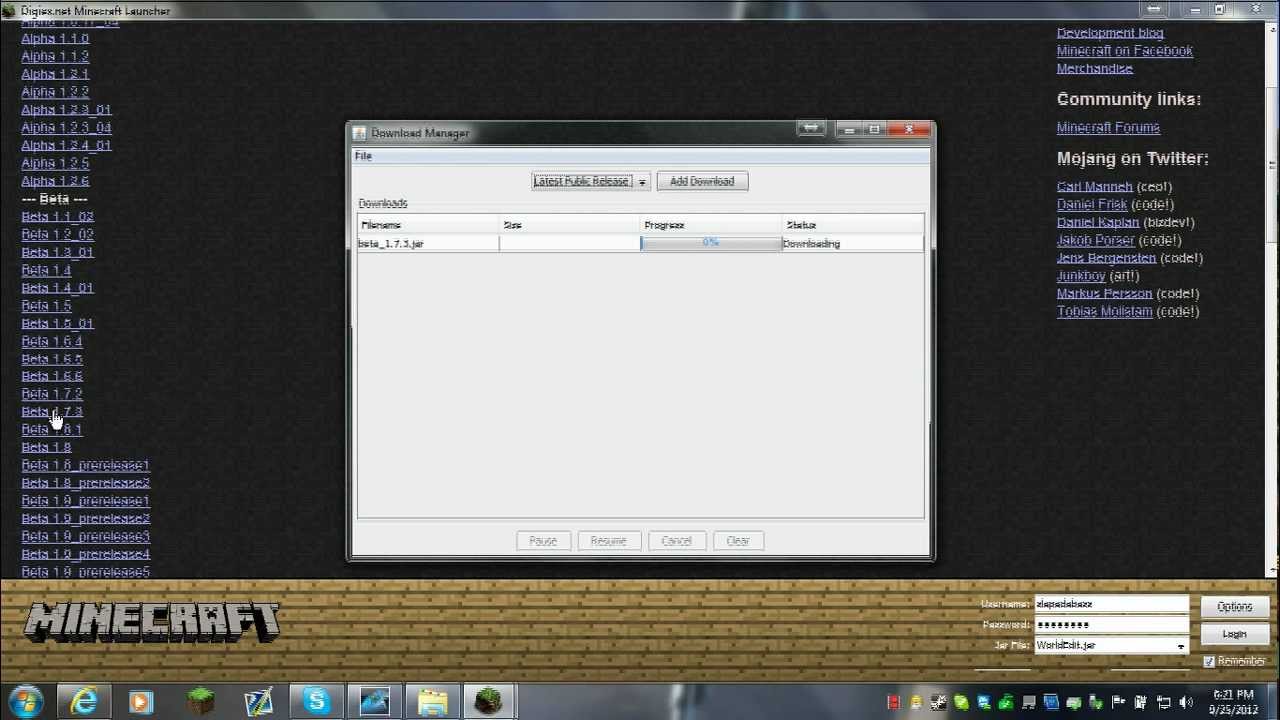The image size is (1280, 720).
Task: Open the Skype taskbar icon
Action: pos(316,701)
